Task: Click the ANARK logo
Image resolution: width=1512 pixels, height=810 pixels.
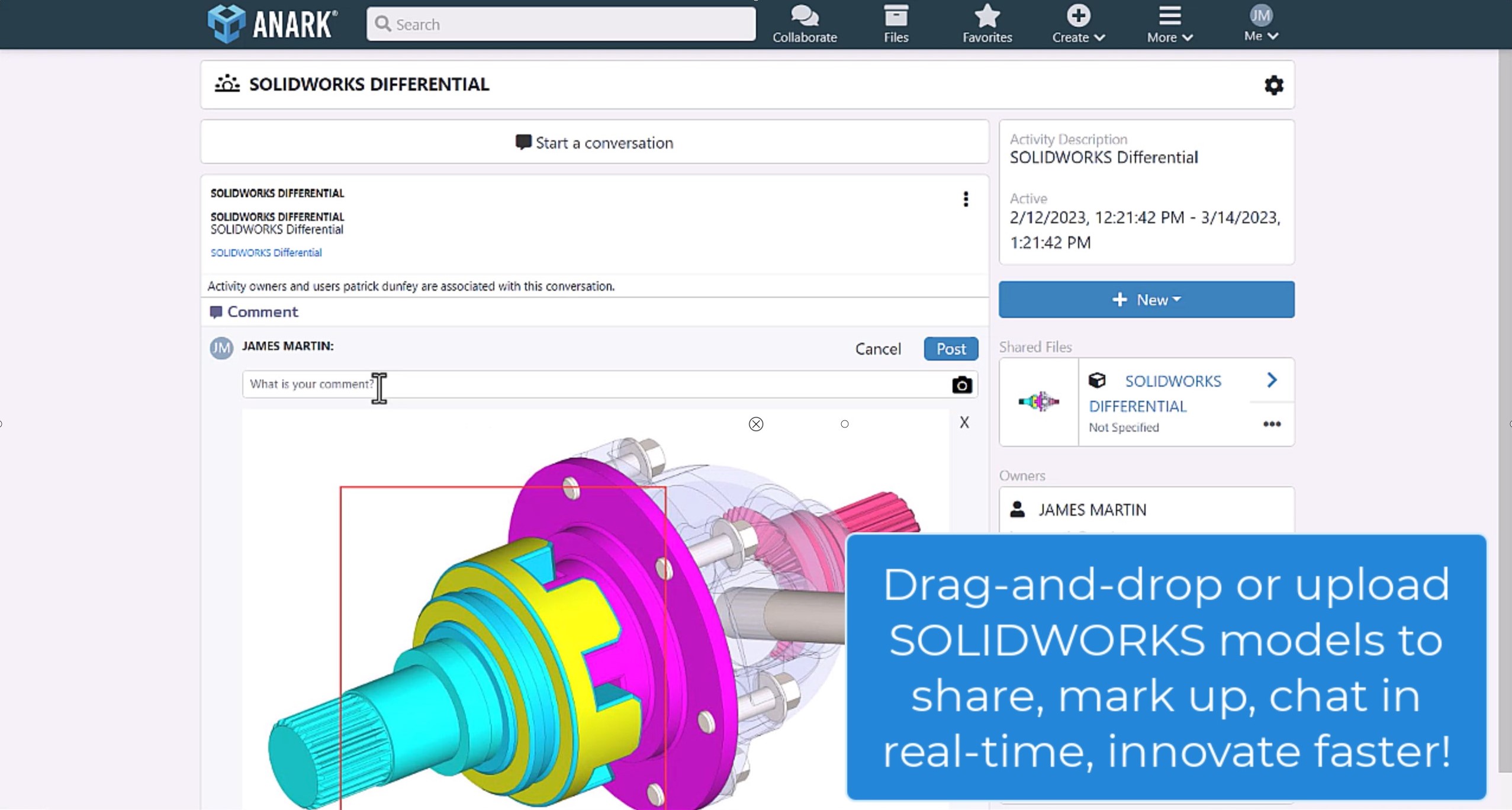Action: pos(272,23)
